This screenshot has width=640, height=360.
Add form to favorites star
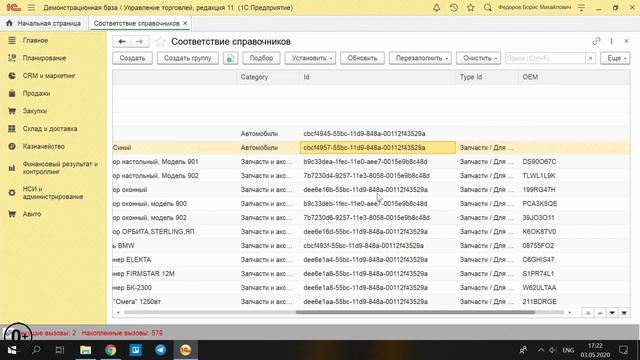tap(160, 41)
